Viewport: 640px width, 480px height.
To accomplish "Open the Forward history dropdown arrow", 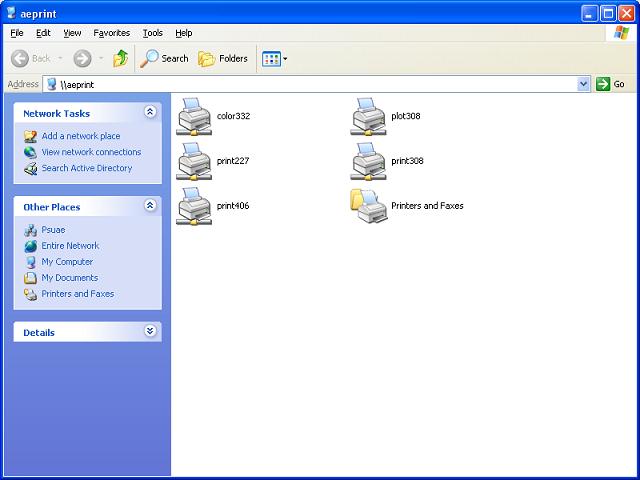I will coord(101,59).
